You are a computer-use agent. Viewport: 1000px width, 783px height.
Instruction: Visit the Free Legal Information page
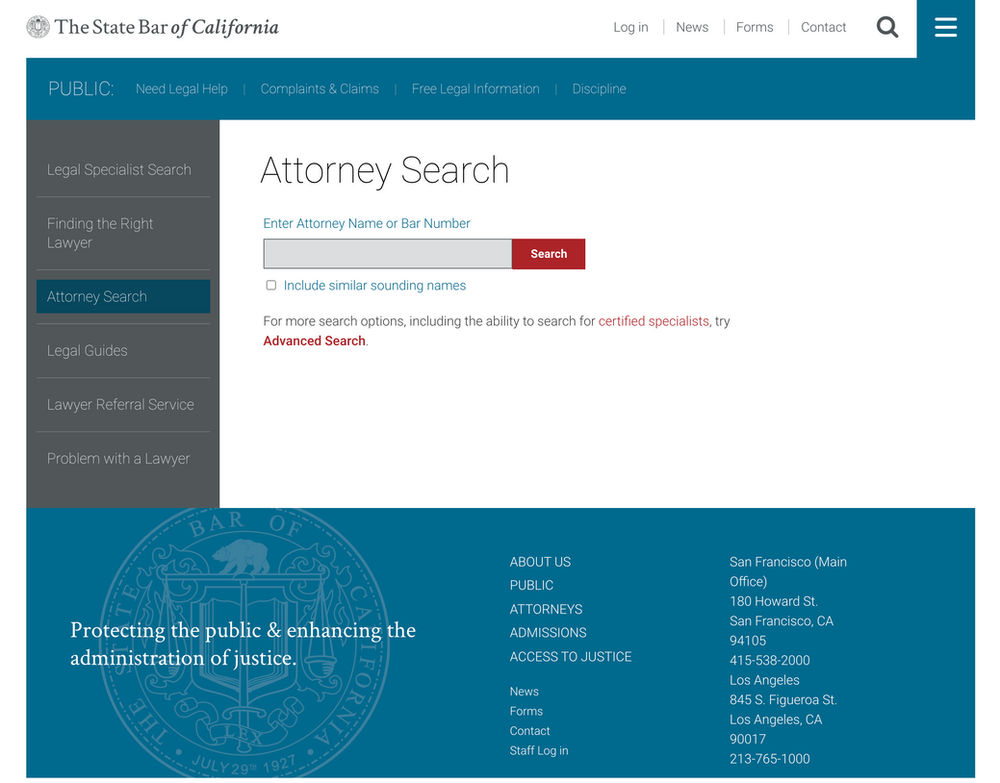[475, 88]
